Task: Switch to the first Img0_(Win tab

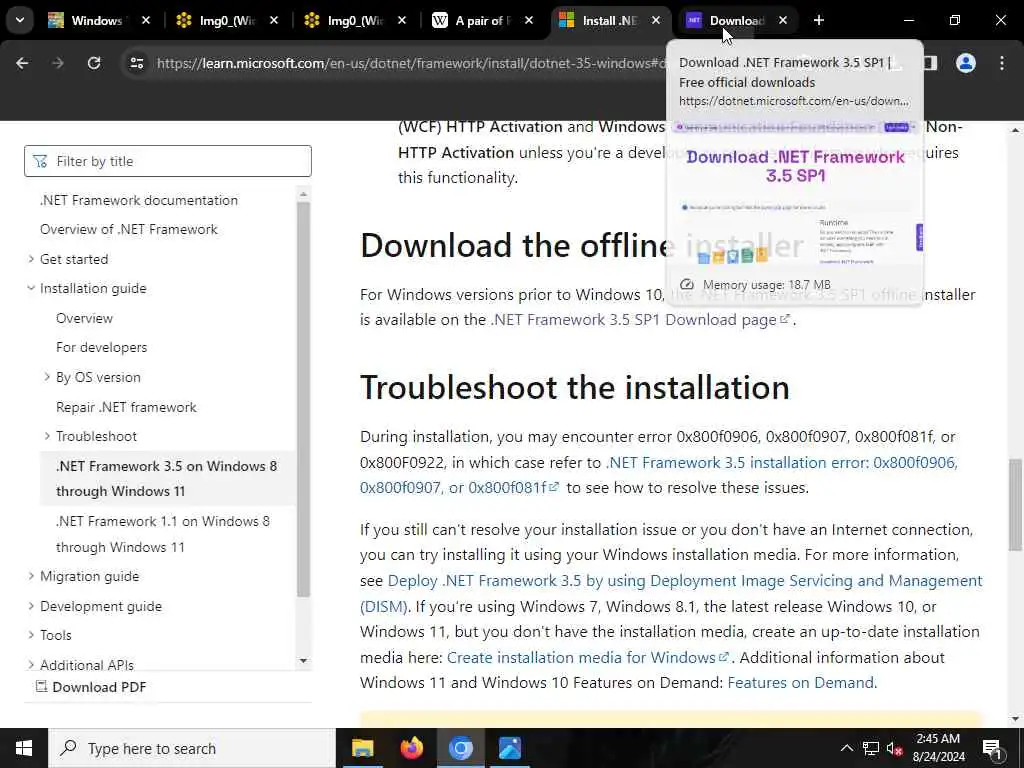Action: (226, 20)
